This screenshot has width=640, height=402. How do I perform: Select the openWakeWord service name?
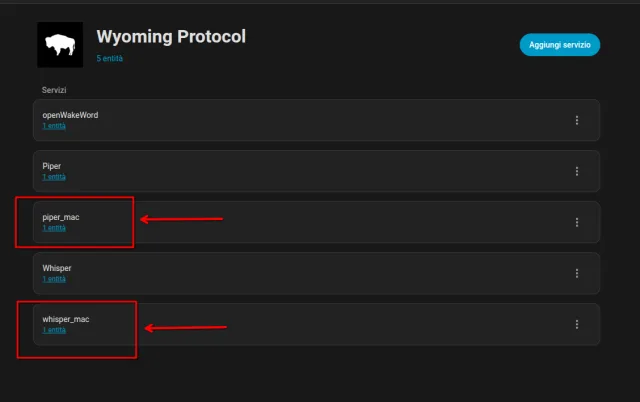(x=70, y=115)
